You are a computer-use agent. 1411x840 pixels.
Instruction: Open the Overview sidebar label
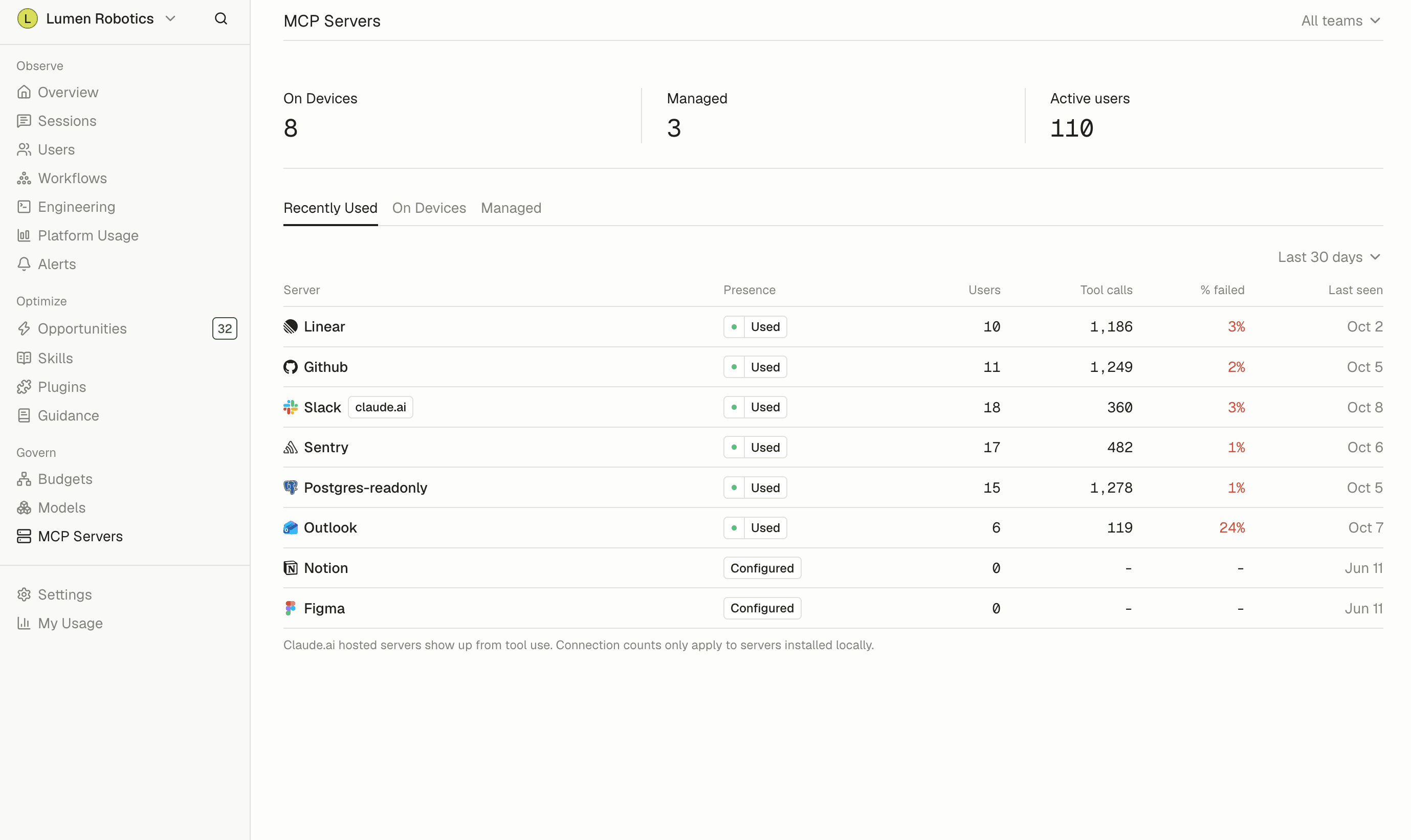click(x=68, y=92)
